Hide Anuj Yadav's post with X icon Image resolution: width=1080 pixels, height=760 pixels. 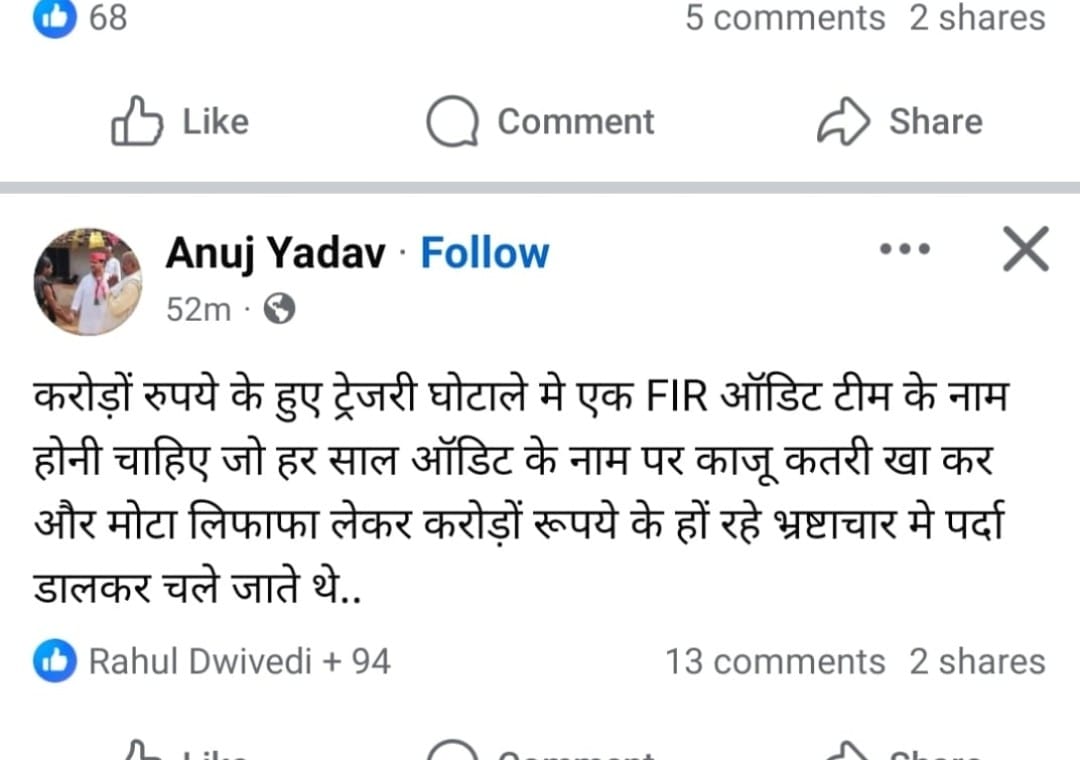coord(1025,249)
